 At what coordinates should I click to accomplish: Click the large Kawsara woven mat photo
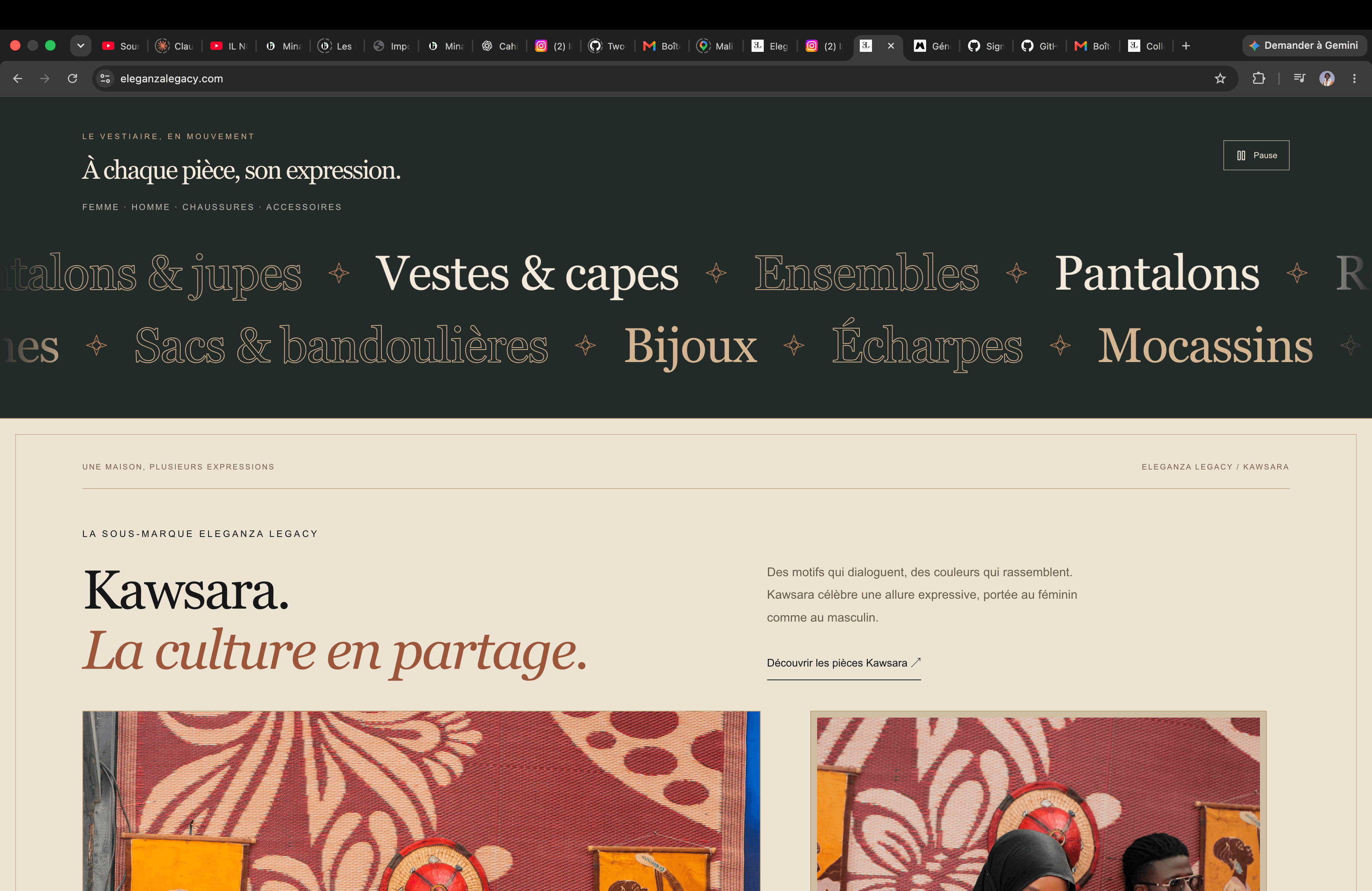coord(421,801)
